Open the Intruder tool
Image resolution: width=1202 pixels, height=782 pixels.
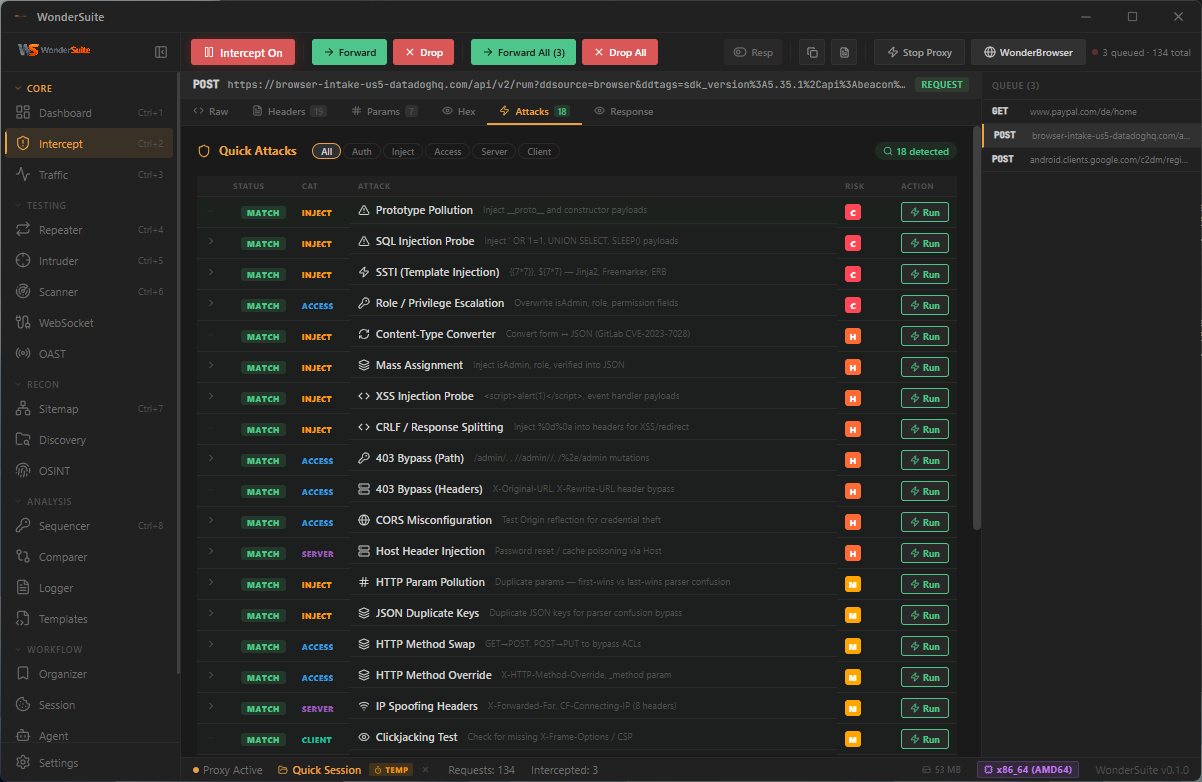[88, 261]
